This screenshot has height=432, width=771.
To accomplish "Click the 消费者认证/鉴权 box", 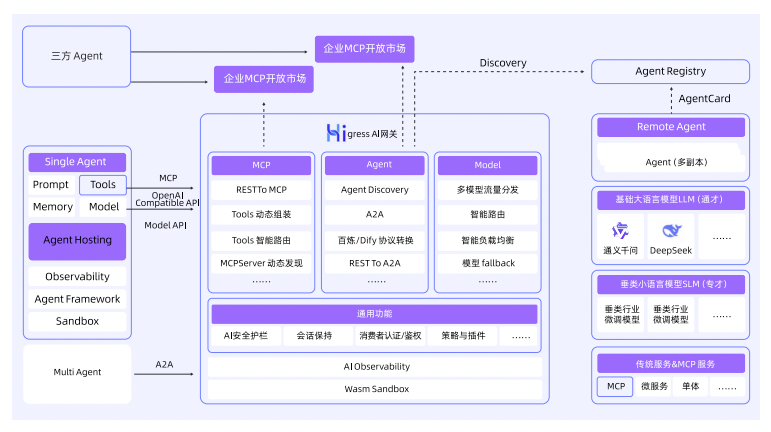I will [x=390, y=337].
